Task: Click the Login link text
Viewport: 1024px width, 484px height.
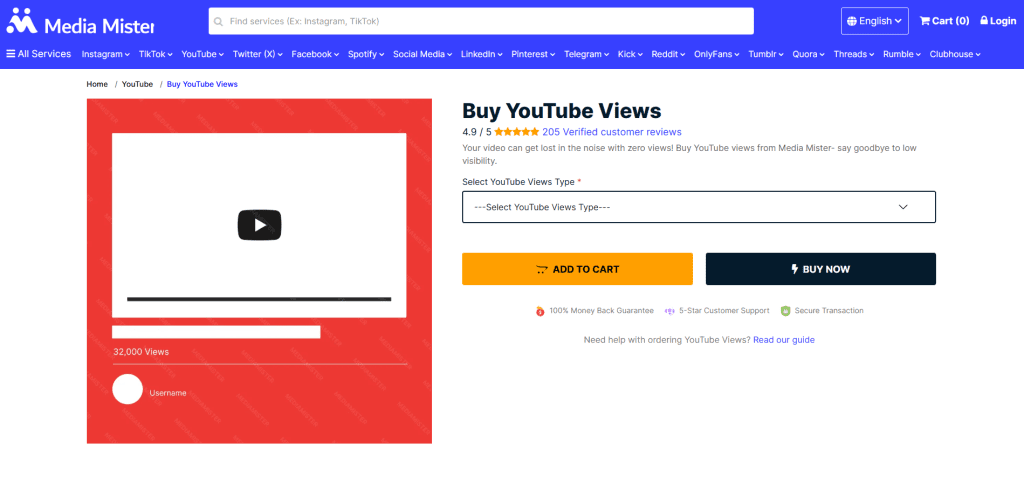Action: pyautogui.click(x=1002, y=21)
